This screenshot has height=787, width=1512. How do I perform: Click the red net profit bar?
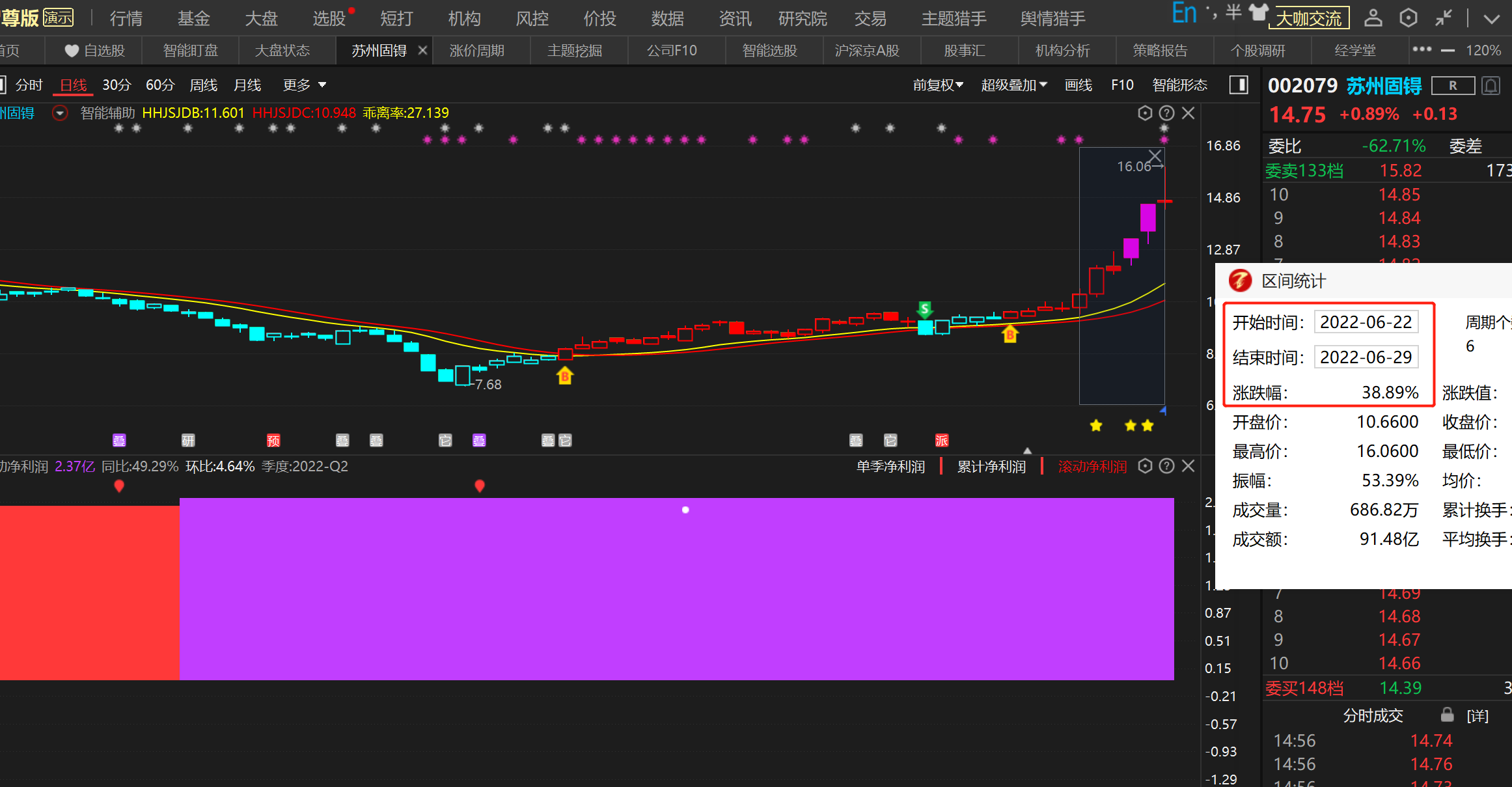[x=89, y=593]
